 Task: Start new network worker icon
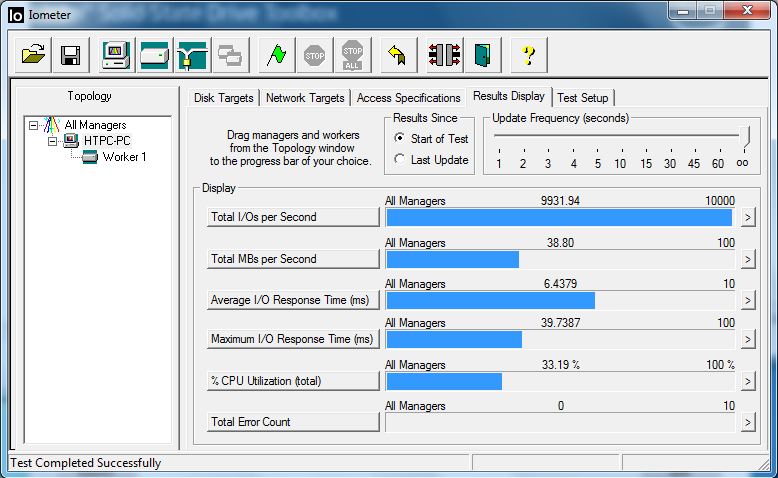coord(193,55)
